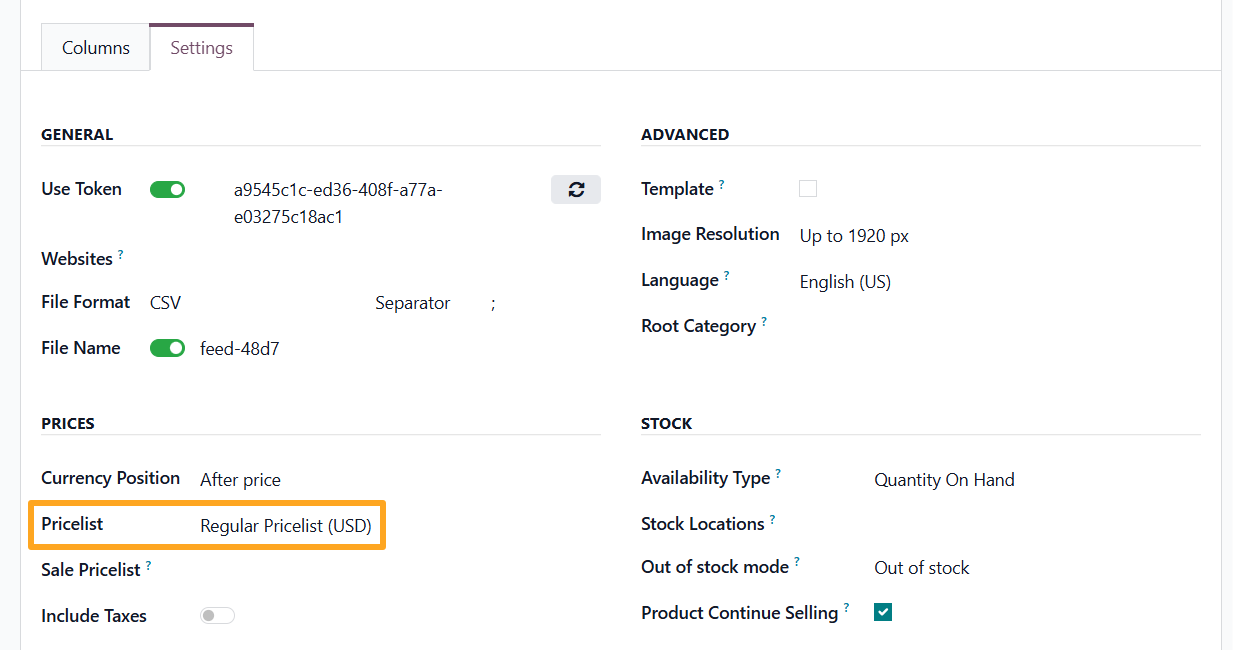Show help tooltip for Product Continue Selling
The height and width of the screenshot is (650, 1233).
pos(847,608)
